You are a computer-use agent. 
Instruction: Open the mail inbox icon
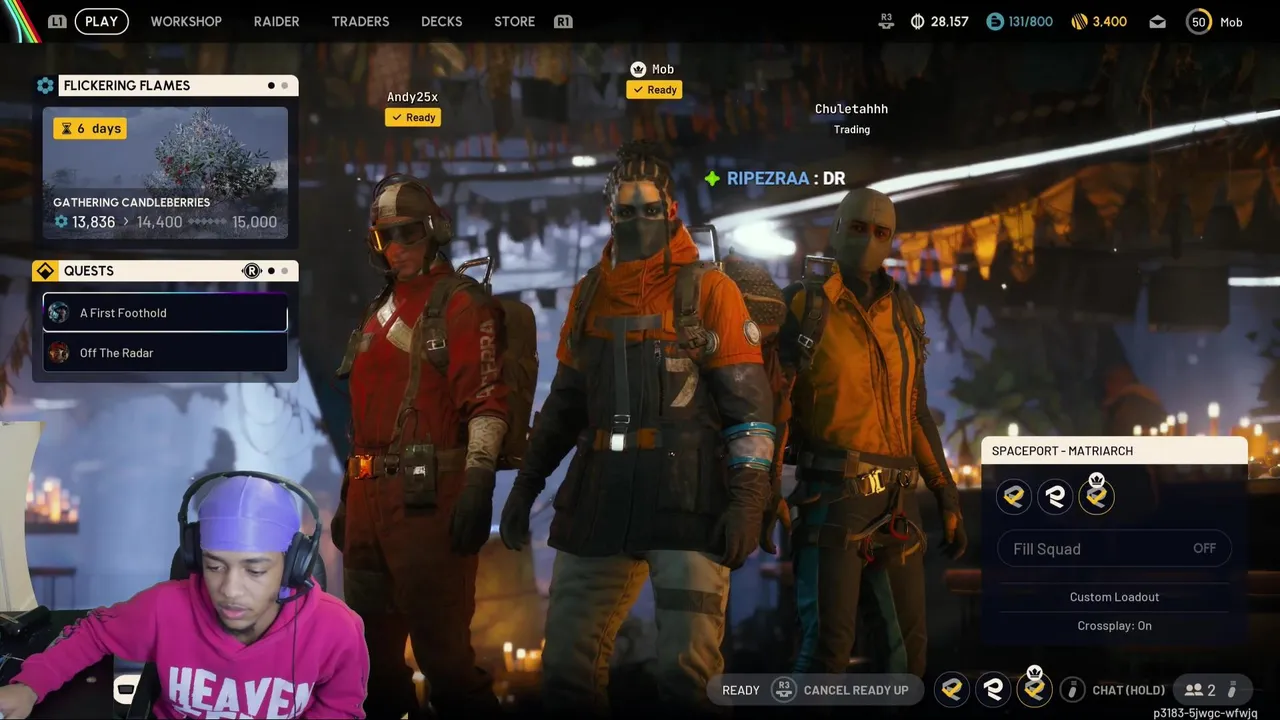click(1157, 21)
